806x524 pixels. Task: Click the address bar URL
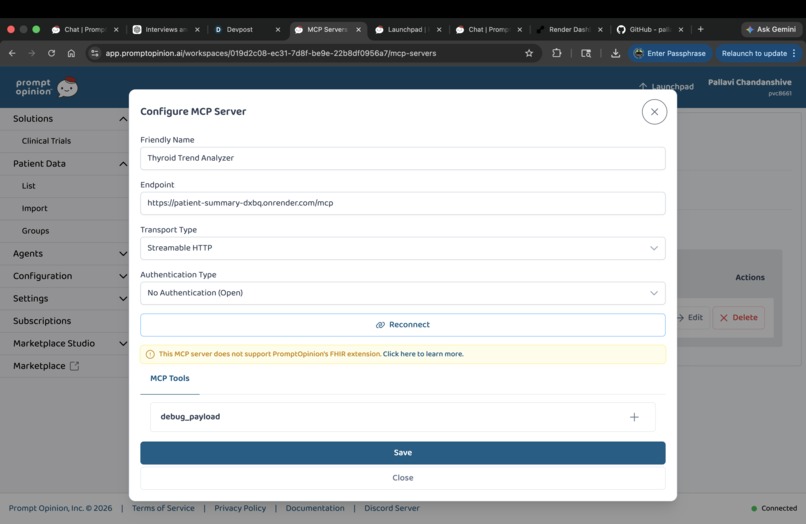(271, 53)
